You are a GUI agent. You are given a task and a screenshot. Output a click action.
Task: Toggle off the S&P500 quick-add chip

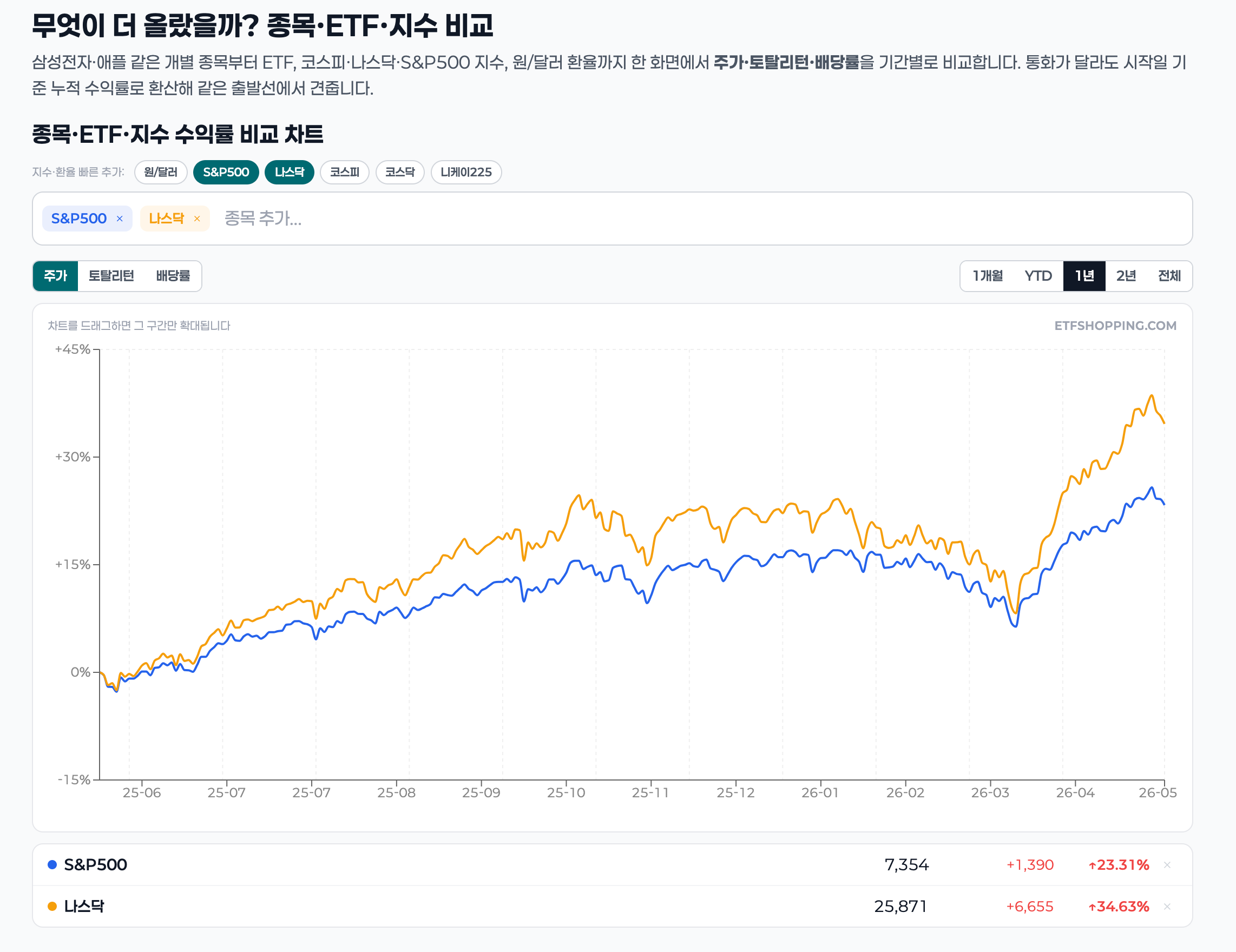pyautogui.click(x=226, y=173)
